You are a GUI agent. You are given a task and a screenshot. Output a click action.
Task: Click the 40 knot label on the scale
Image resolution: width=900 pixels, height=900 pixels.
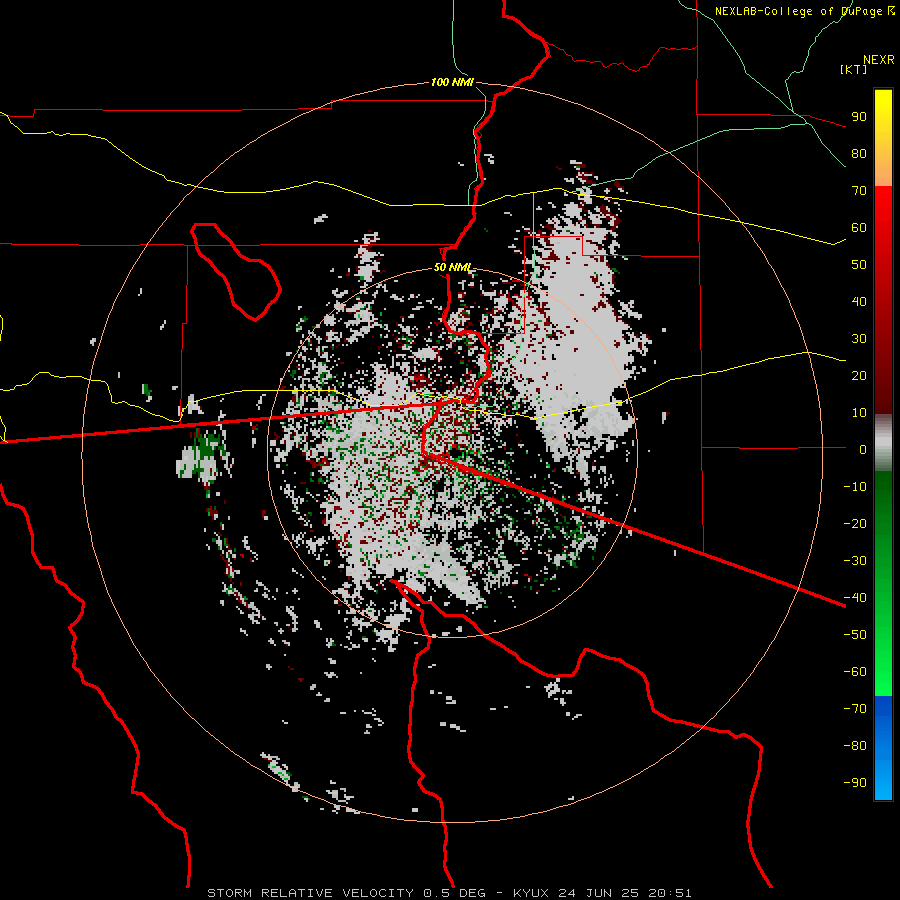pos(859,301)
